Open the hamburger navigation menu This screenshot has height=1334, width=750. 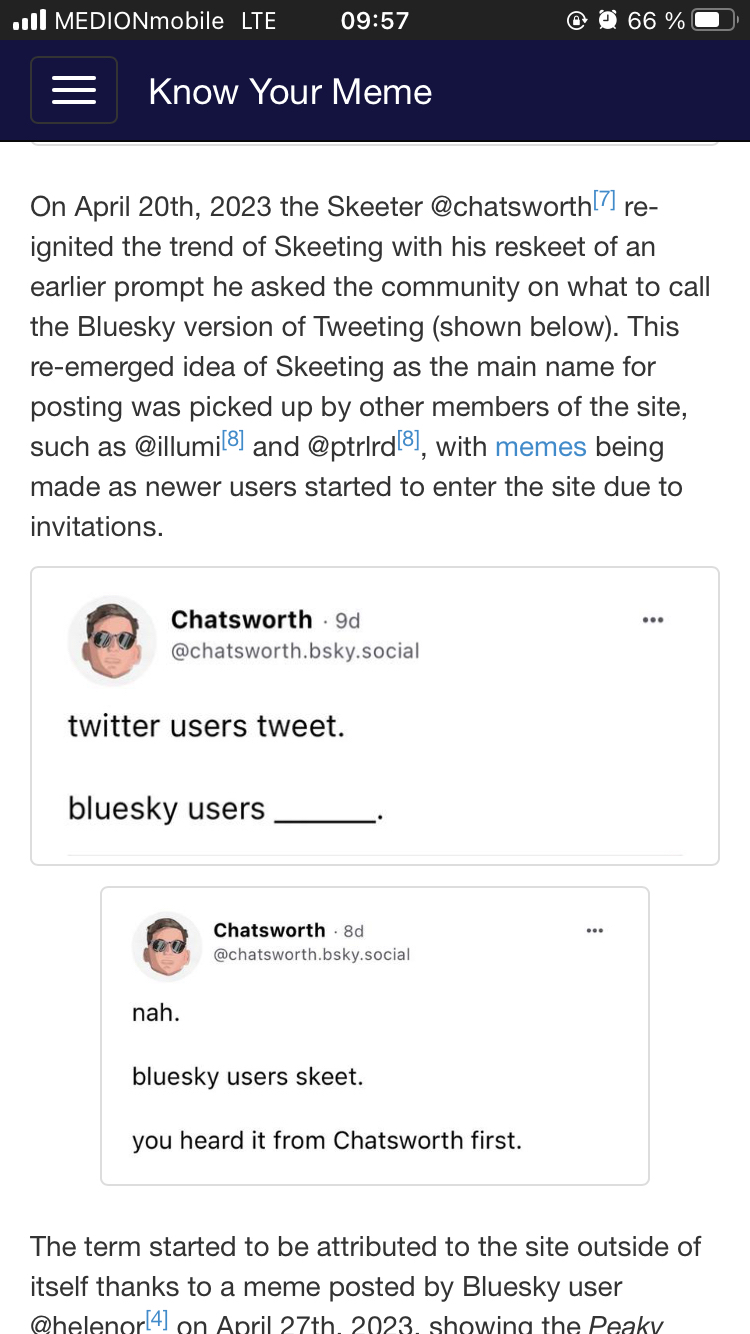[x=74, y=90]
